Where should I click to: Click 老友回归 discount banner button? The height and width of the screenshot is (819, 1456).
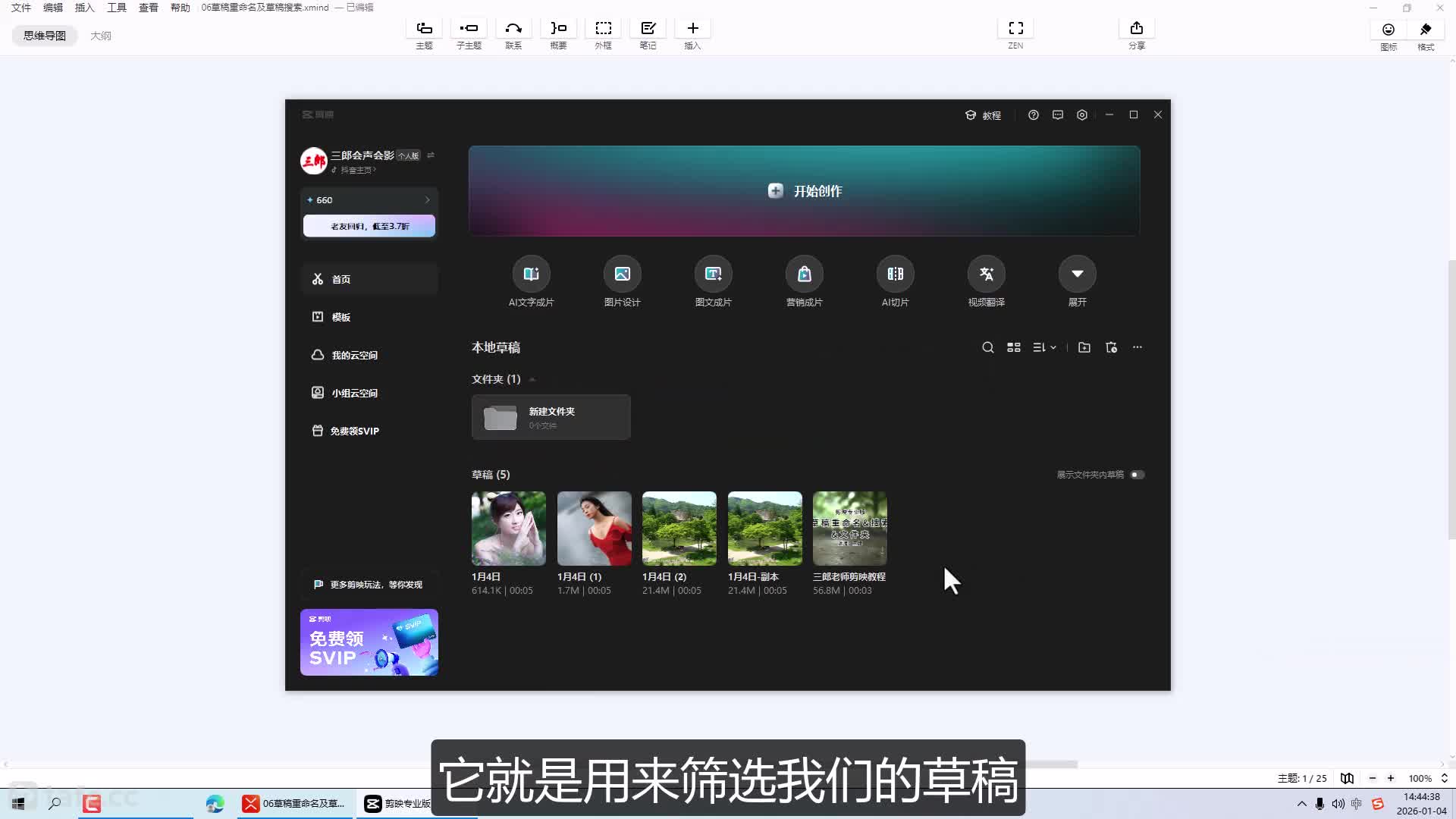point(369,226)
